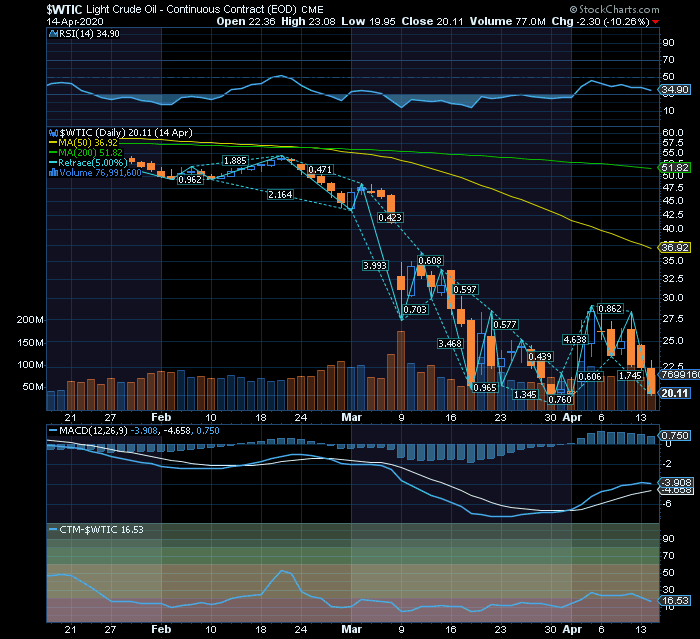Click the 3.468 retracement label
This screenshot has width=700, height=639.
(x=450, y=343)
